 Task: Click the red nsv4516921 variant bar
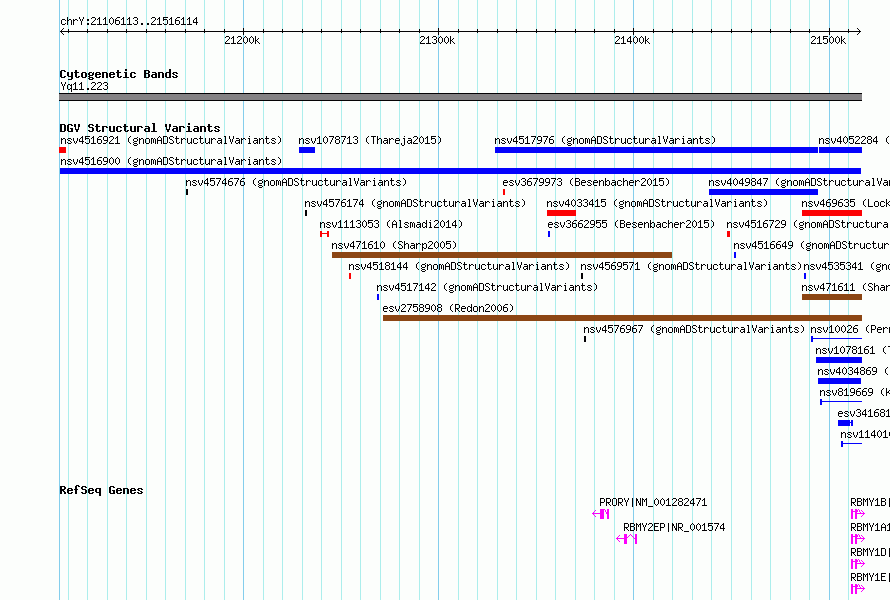62,150
